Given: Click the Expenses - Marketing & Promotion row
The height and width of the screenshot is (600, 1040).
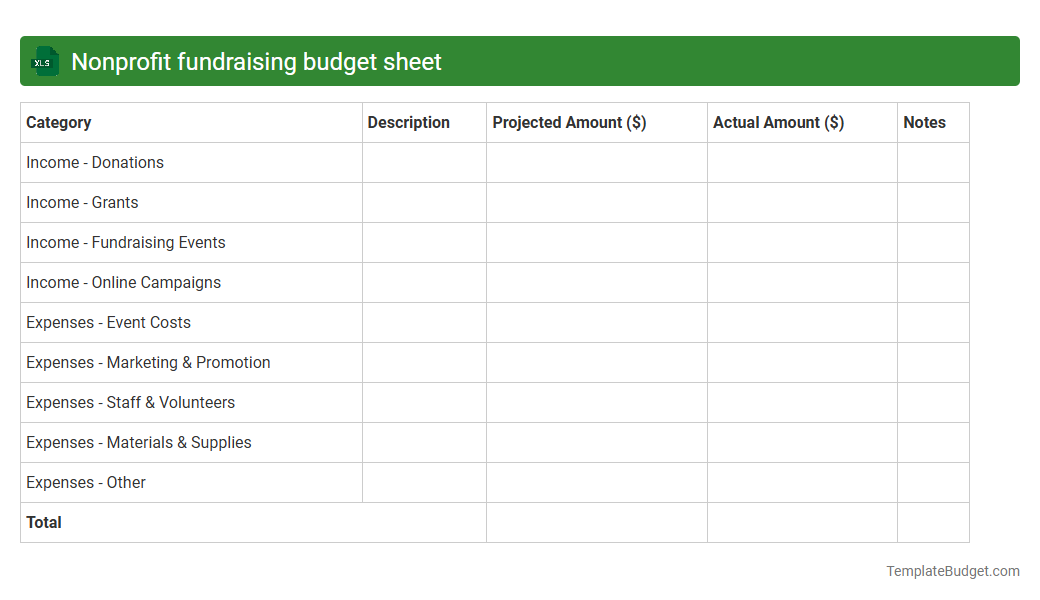Looking at the screenshot, I should point(148,362).
